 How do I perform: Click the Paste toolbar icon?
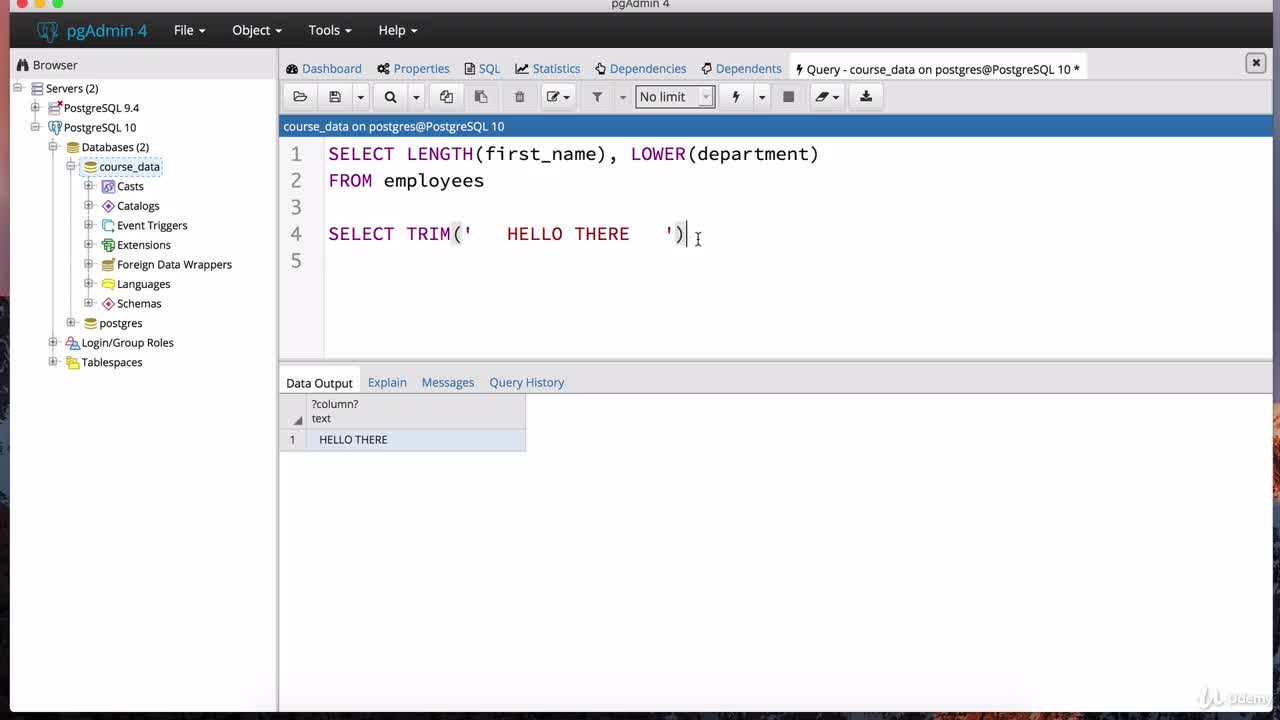tap(481, 97)
